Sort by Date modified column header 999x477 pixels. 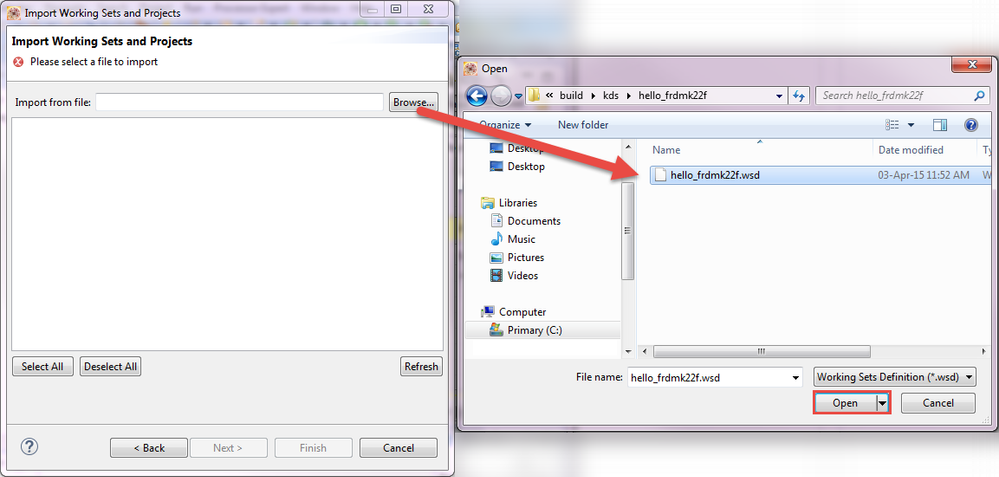(910, 150)
